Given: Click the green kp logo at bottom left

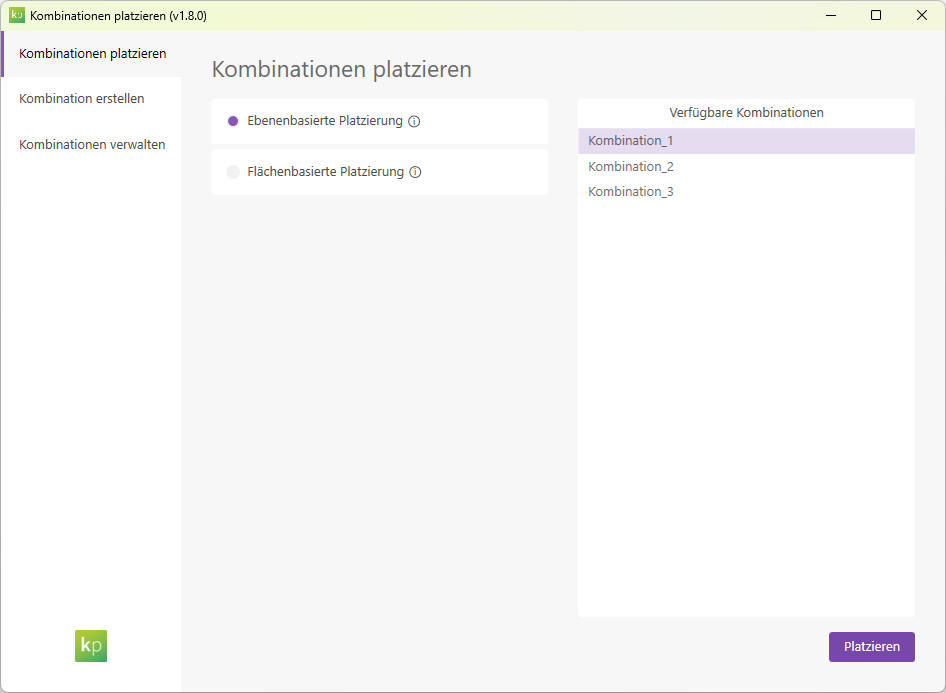Looking at the screenshot, I should coord(90,646).
